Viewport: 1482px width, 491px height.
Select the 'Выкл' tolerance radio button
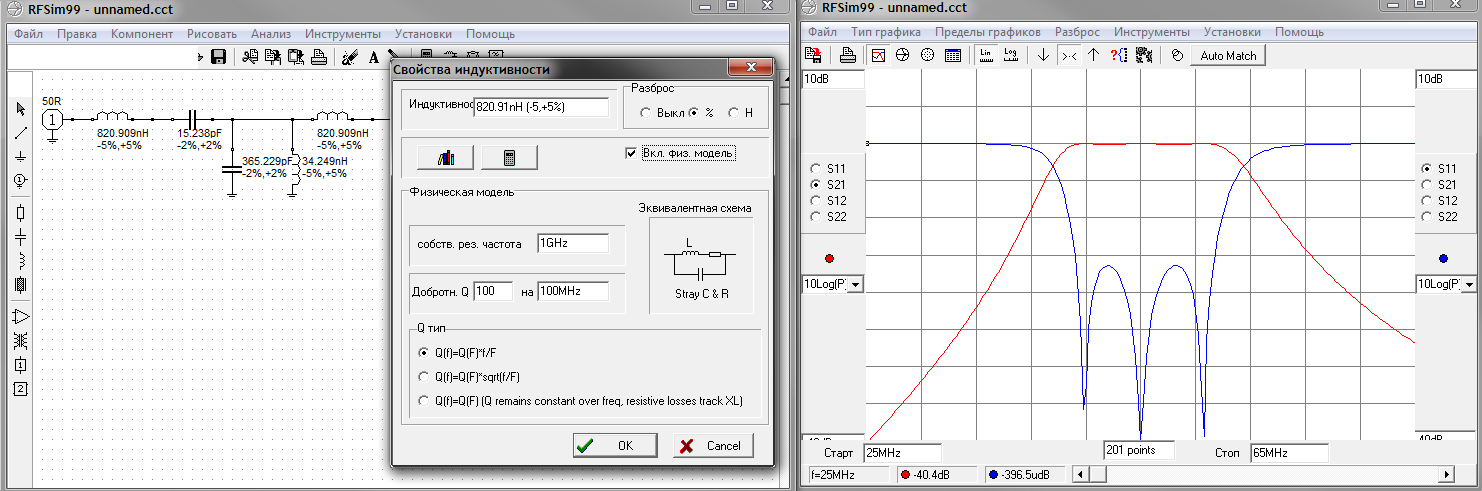coord(645,113)
